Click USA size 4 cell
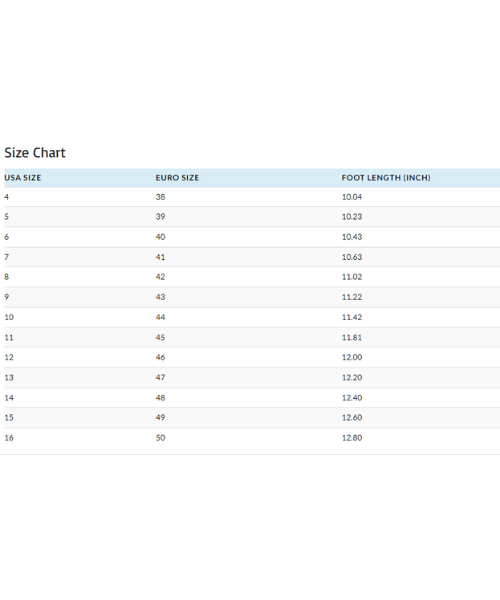500x600 pixels. tap(7, 197)
